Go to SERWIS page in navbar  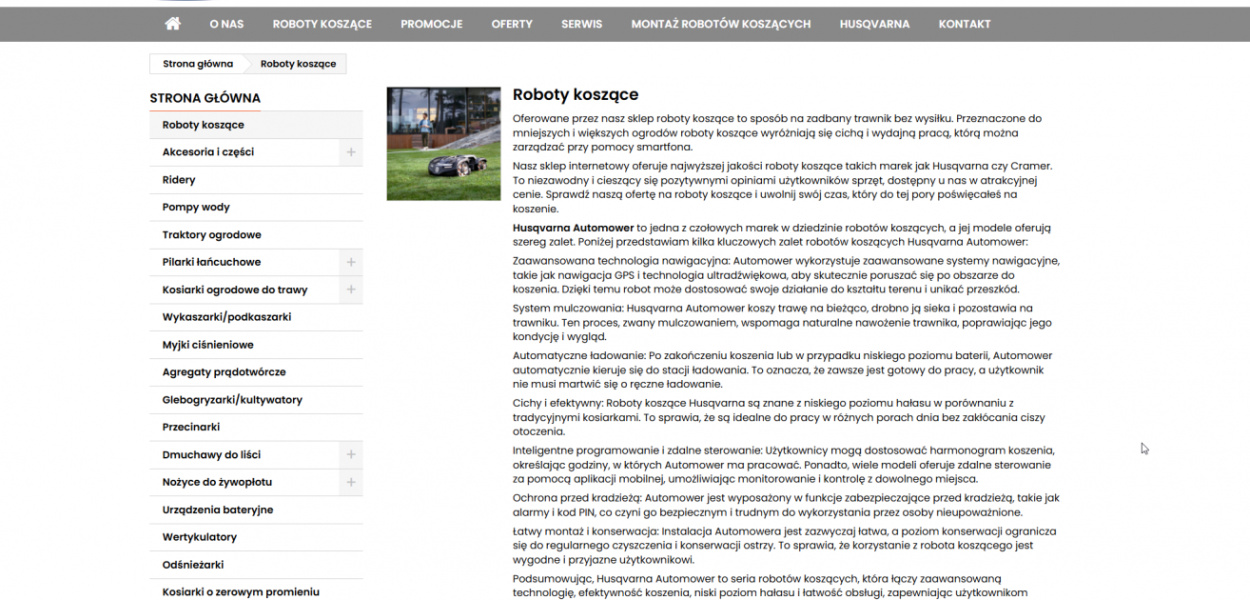[x=581, y=24]
